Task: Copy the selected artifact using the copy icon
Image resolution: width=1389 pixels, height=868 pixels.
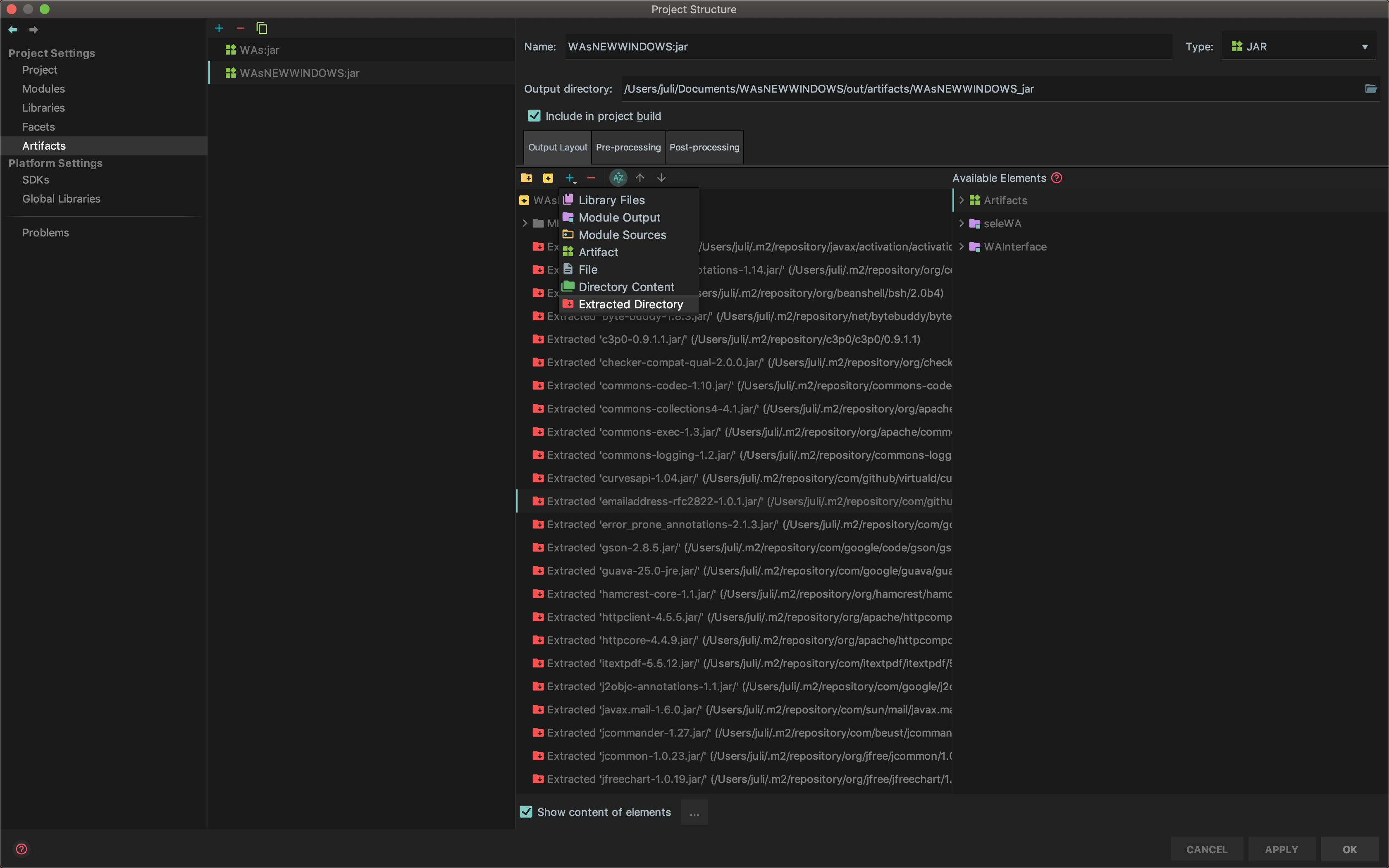Action: pos(262,28)
